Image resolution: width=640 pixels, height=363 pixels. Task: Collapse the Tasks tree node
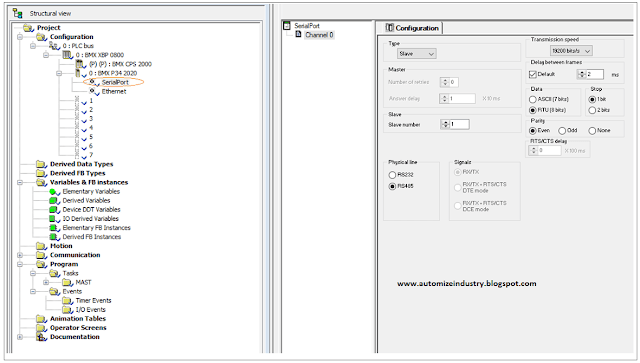(x=33, y=274)
